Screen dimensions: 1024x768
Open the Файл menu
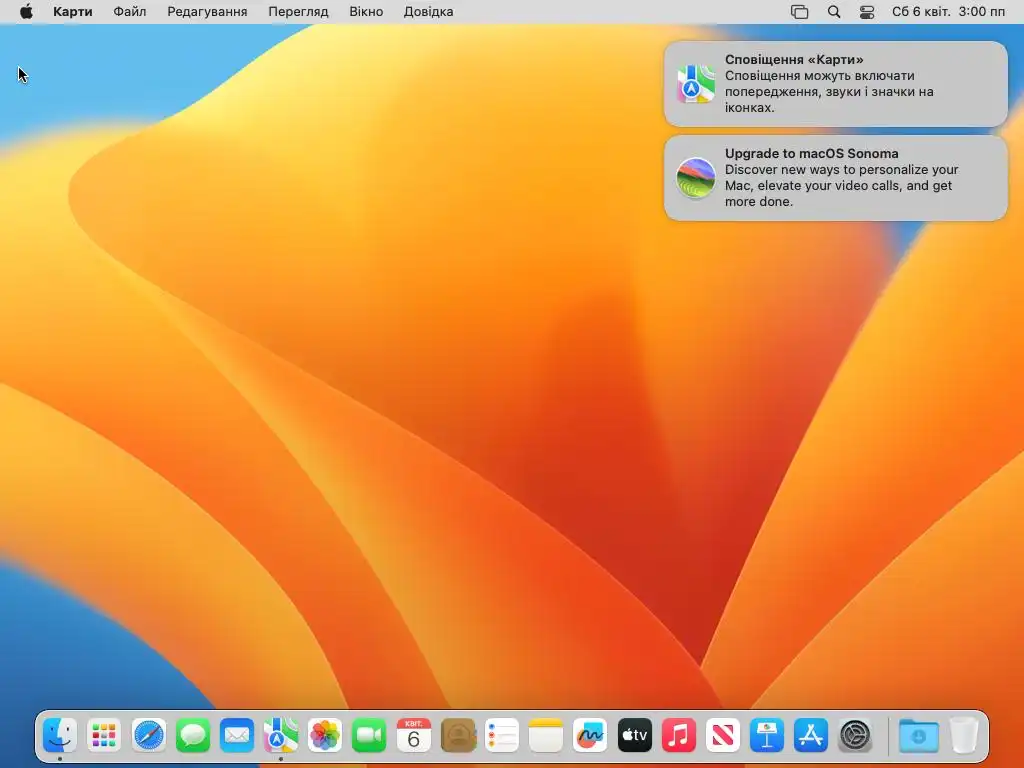click(129, 12)
